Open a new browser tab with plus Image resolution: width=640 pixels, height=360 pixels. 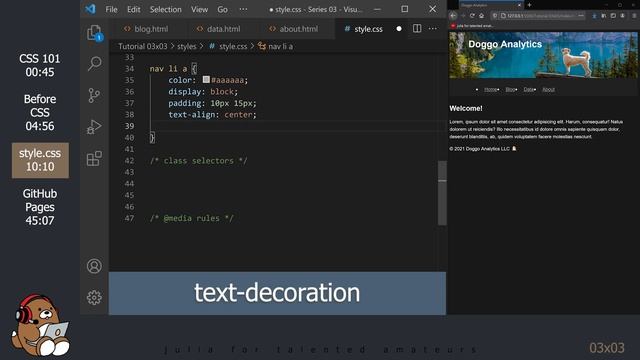[529, 5]
